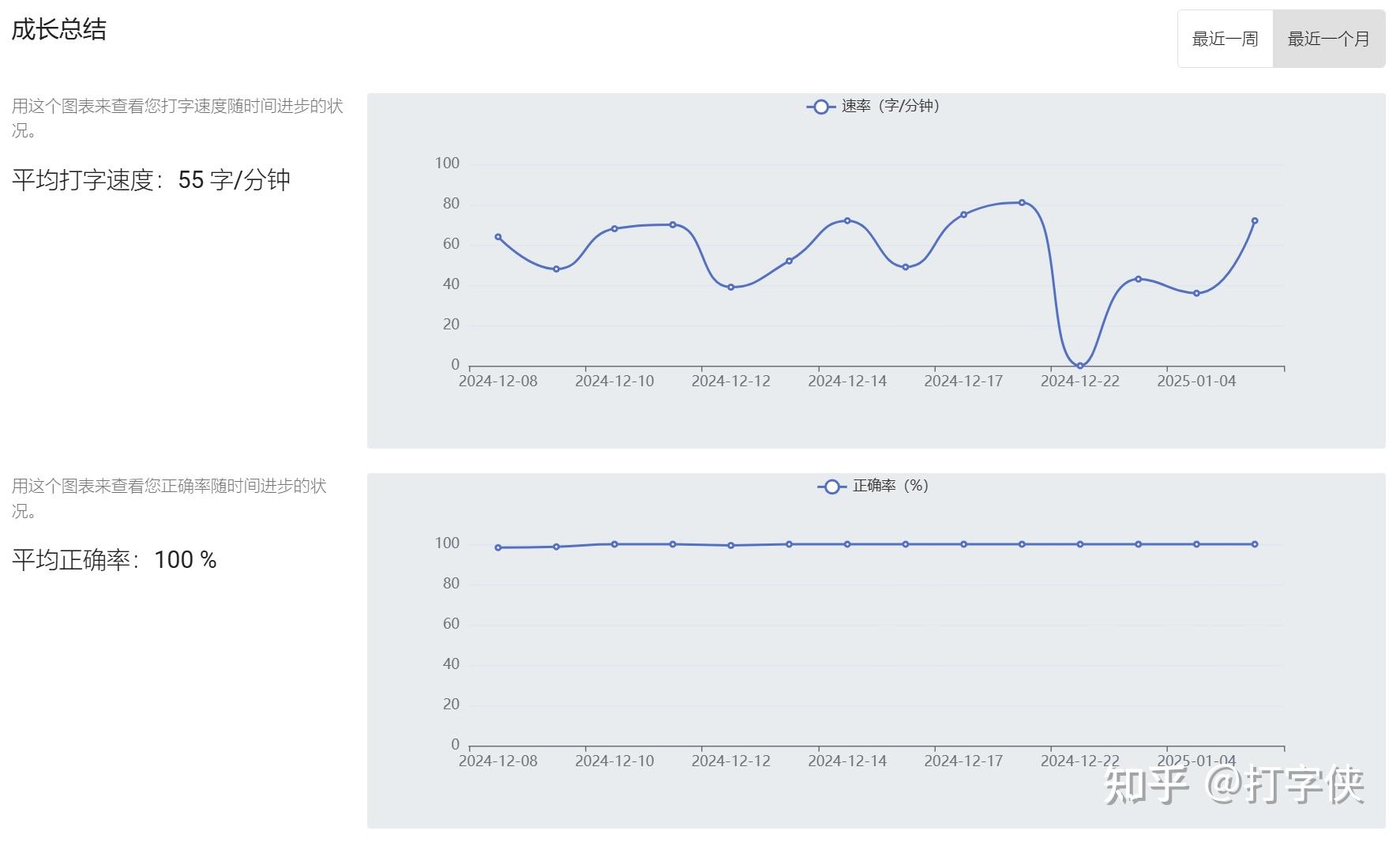Click 2024-12-22 label on speed chart axis
The width and height of the screenshot is (1400, 842).
[1080, 382]
